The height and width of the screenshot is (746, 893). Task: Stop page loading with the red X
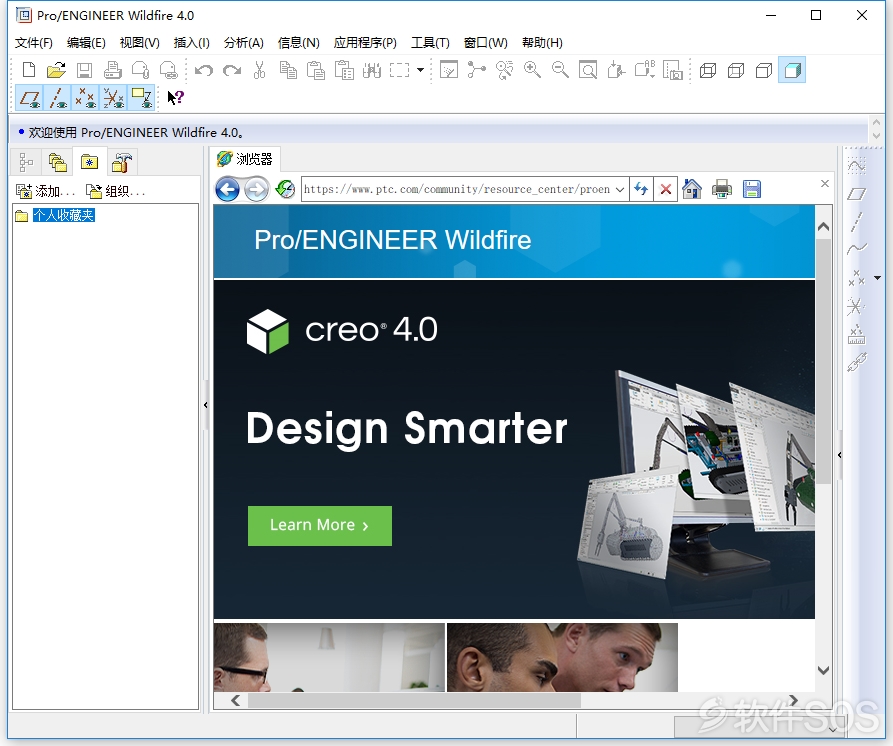[x=665, y=189]
